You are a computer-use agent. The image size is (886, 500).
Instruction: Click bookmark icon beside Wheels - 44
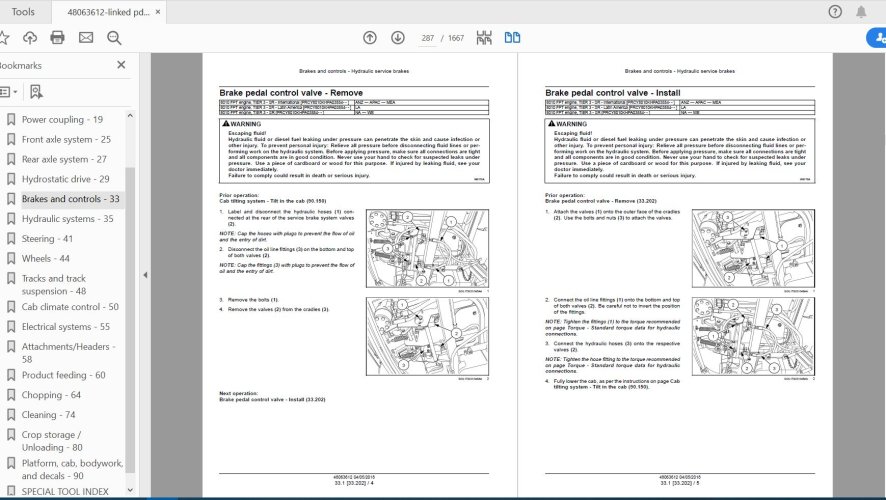click(x=11, y=259)
